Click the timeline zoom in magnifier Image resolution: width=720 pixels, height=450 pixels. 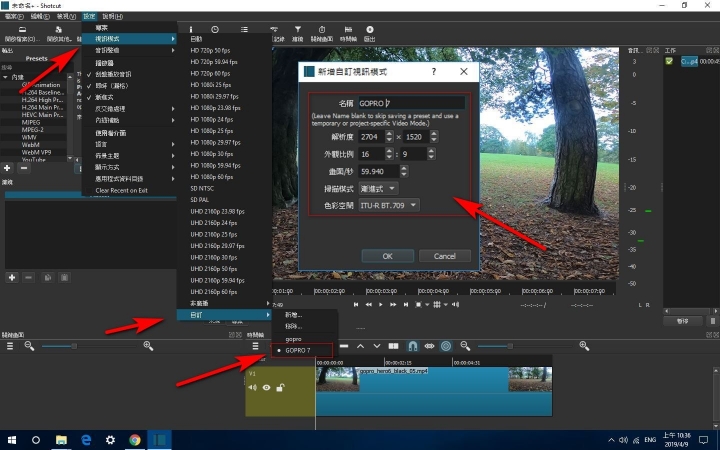[584, 346]
